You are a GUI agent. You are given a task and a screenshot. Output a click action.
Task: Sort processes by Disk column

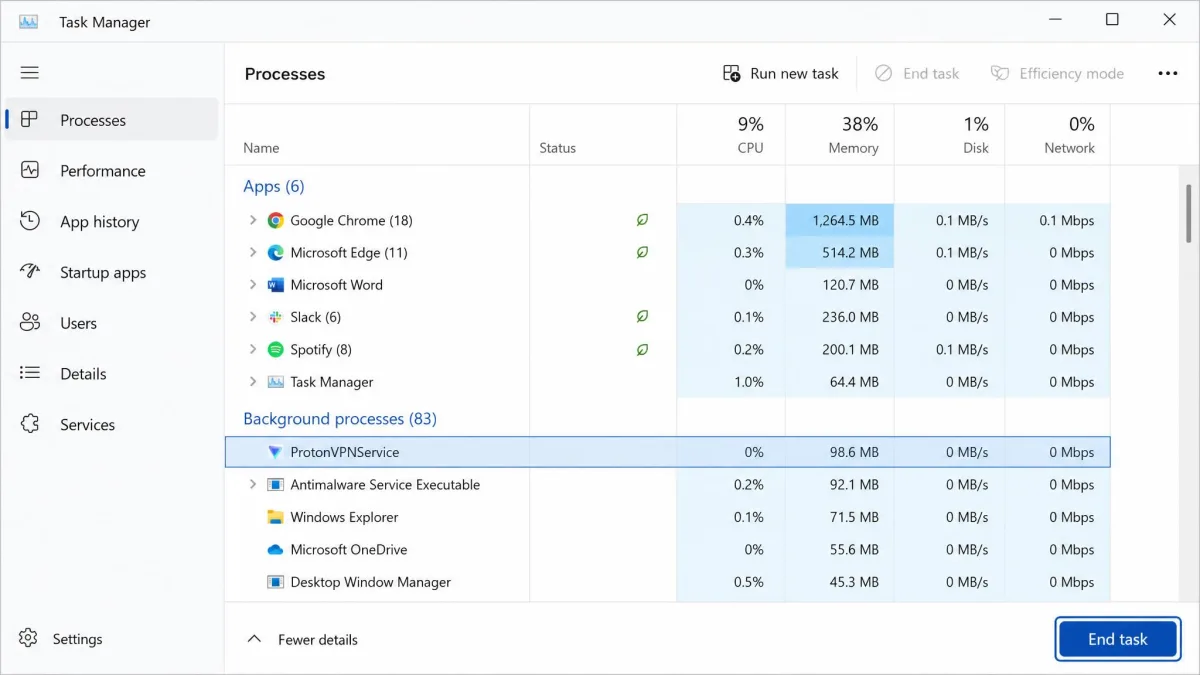950,136
